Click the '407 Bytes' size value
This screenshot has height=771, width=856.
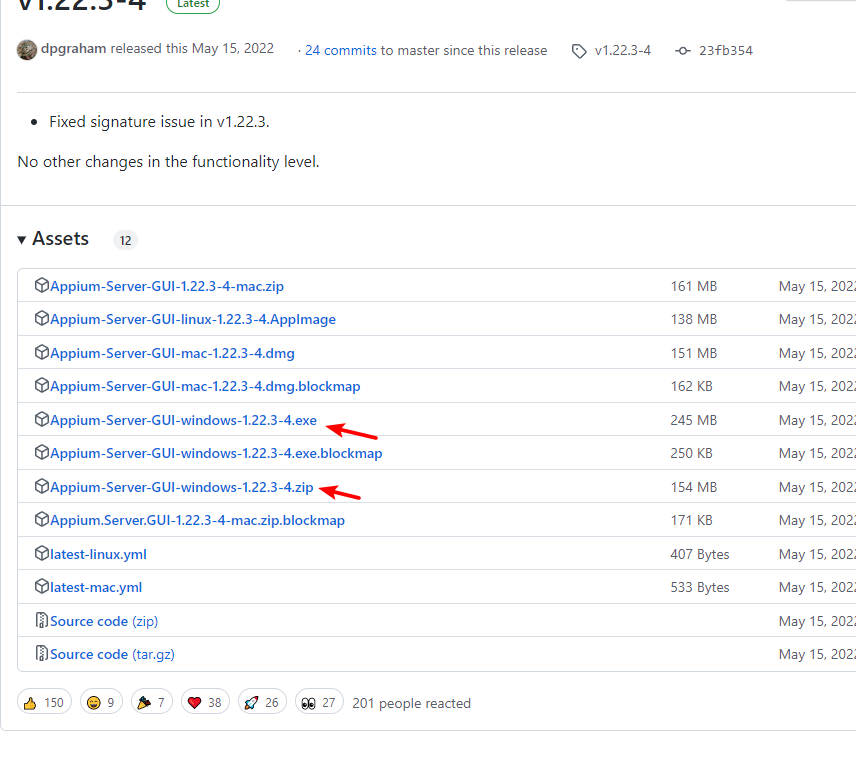click(x=700, y=554)
